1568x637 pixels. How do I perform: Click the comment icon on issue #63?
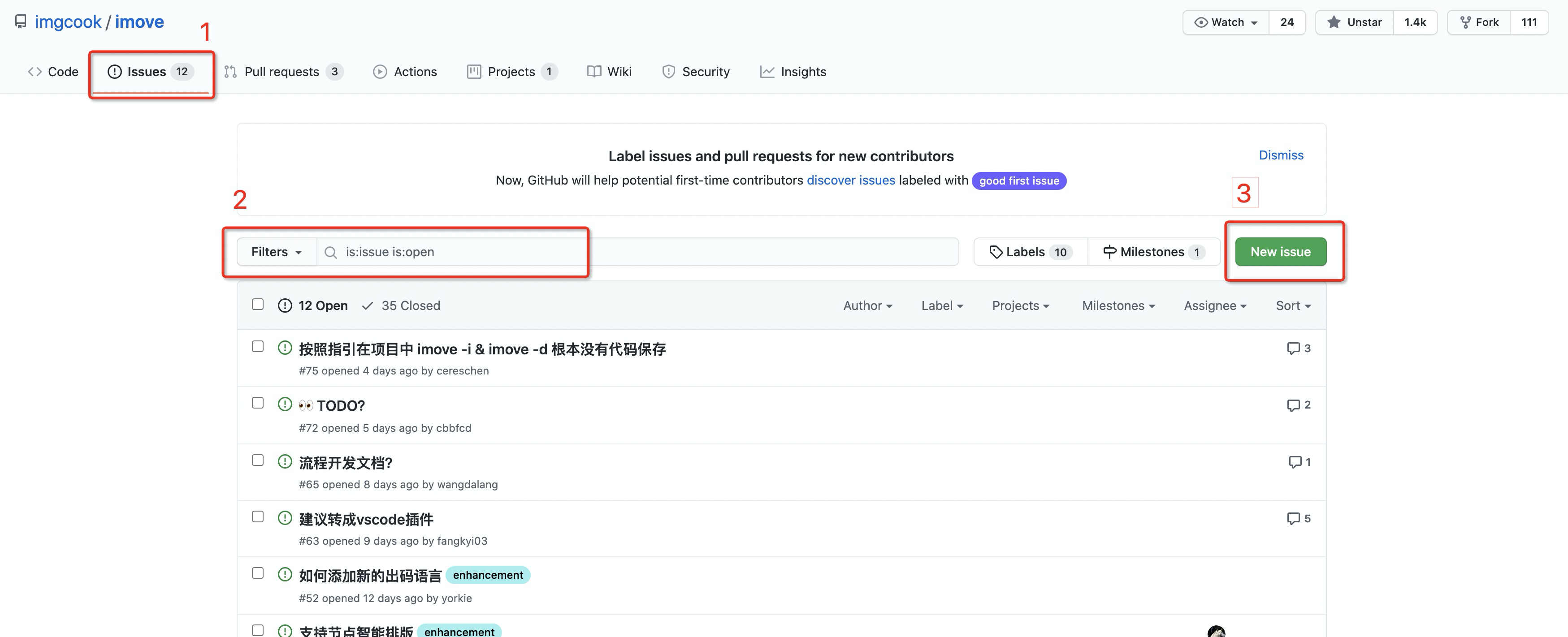pos(1293,518)
